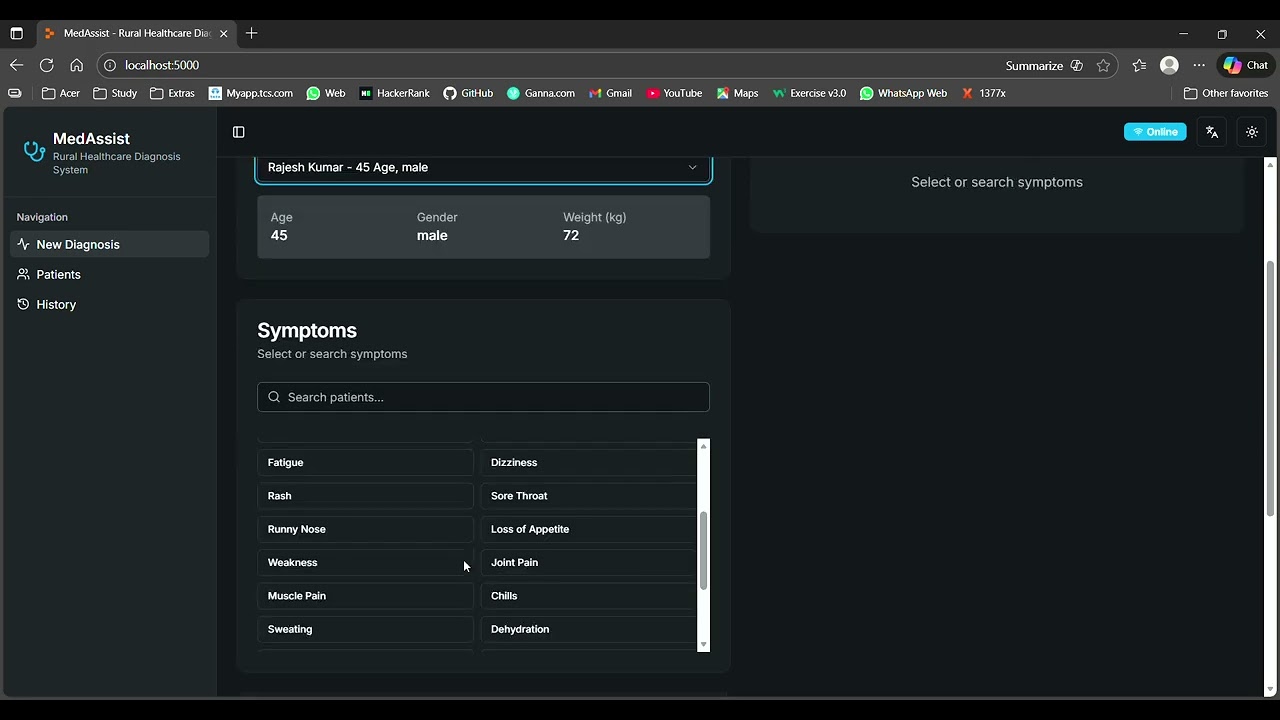This screenshot has width=1280, height=720.
Task: Toggle the Joint Pain symptom
Action: pyautogui.click(x=588, y=562)
